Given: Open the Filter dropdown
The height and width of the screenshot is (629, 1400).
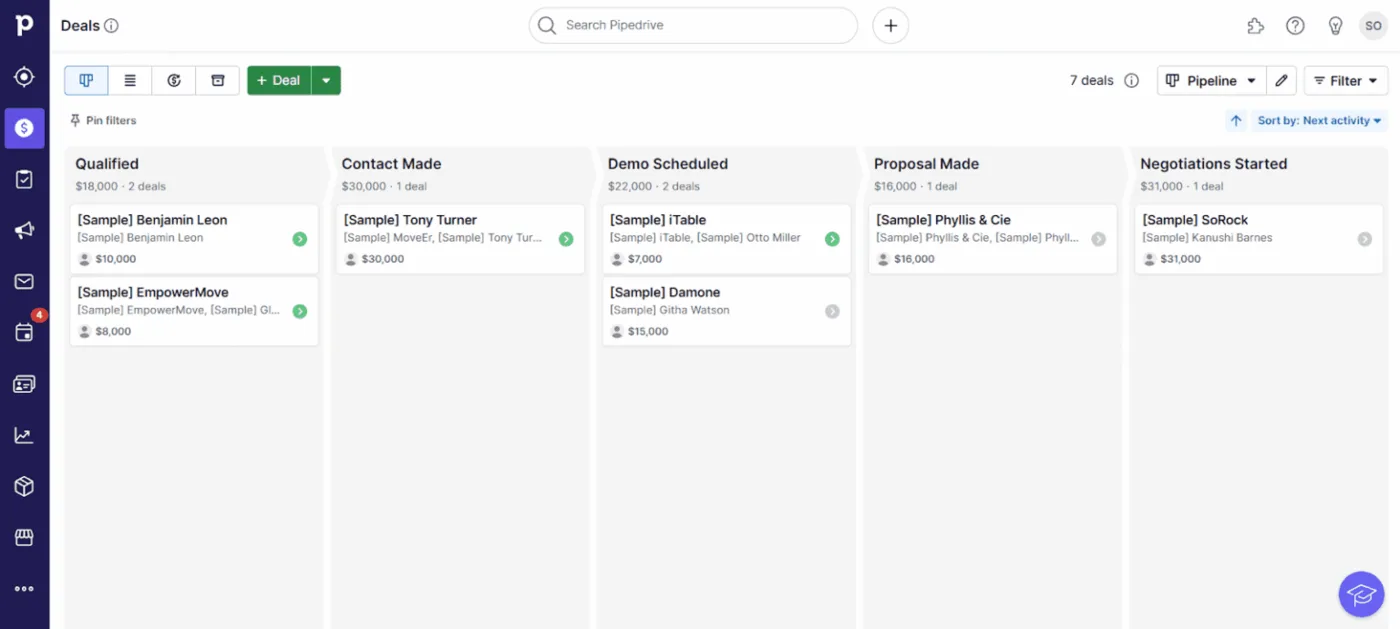Looking at the screenshot, I should (x=1345, y=80).
